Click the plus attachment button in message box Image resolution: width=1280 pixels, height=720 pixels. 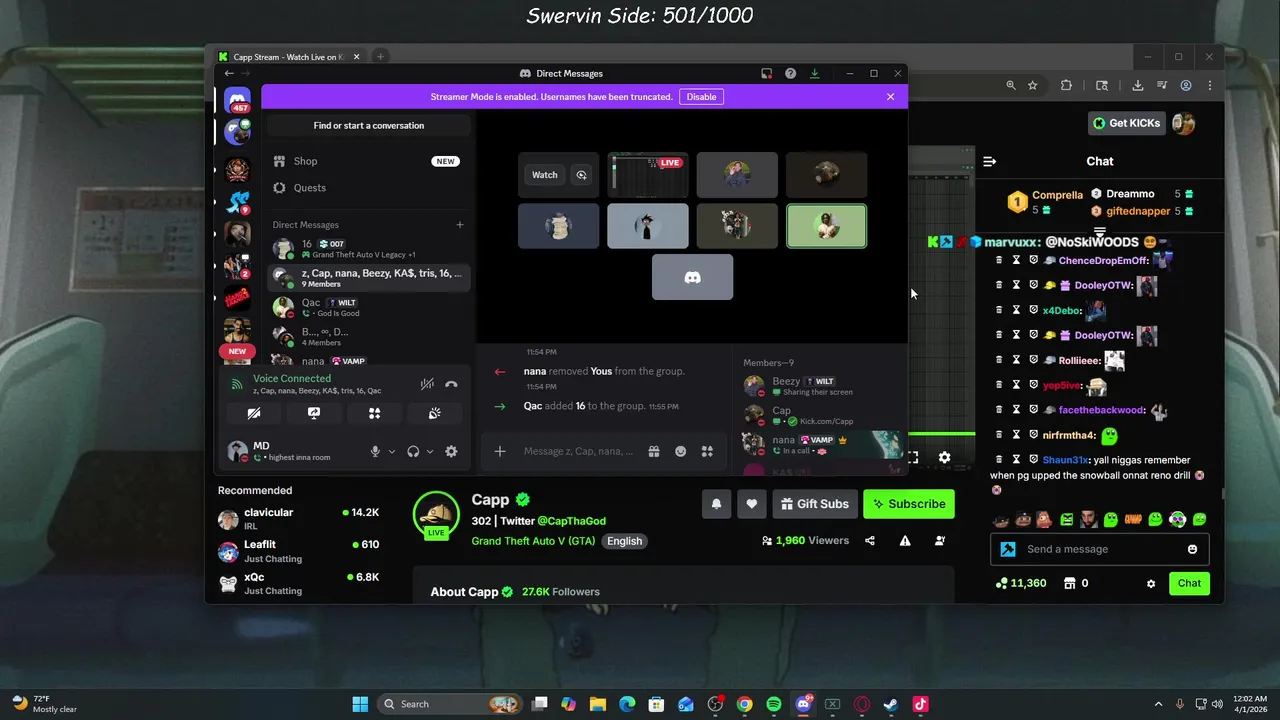coord(500,451)
